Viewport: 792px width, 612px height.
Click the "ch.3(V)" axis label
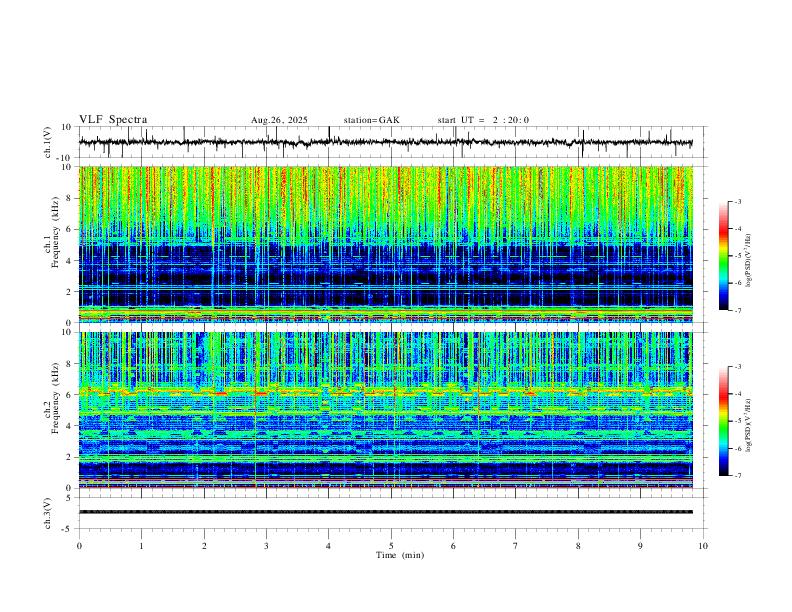pos(47,513)
